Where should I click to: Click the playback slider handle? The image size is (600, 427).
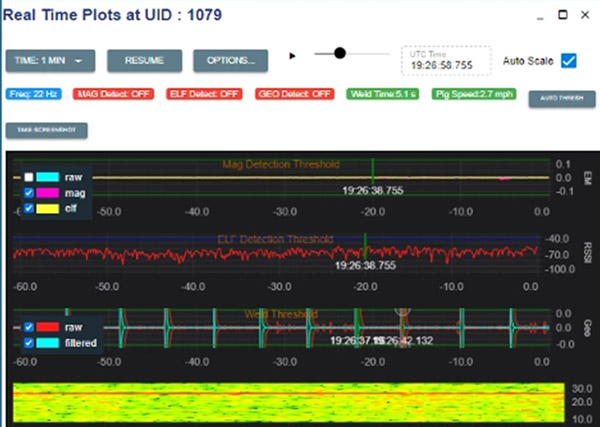(340, 53)
